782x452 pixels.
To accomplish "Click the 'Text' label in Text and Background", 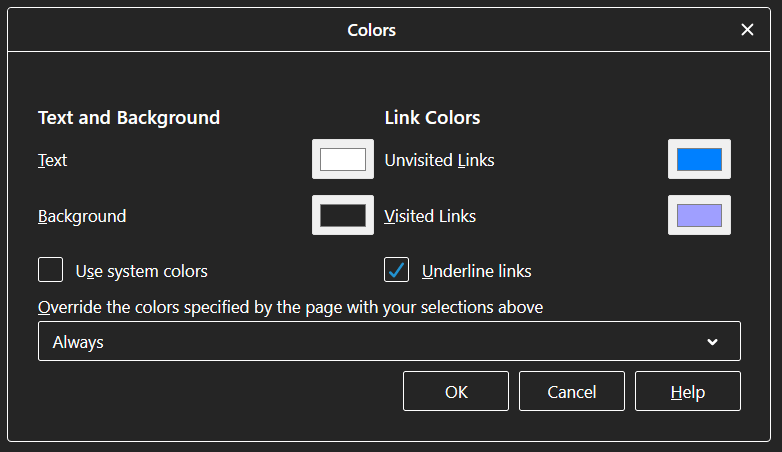I will (x=52, y=160).
